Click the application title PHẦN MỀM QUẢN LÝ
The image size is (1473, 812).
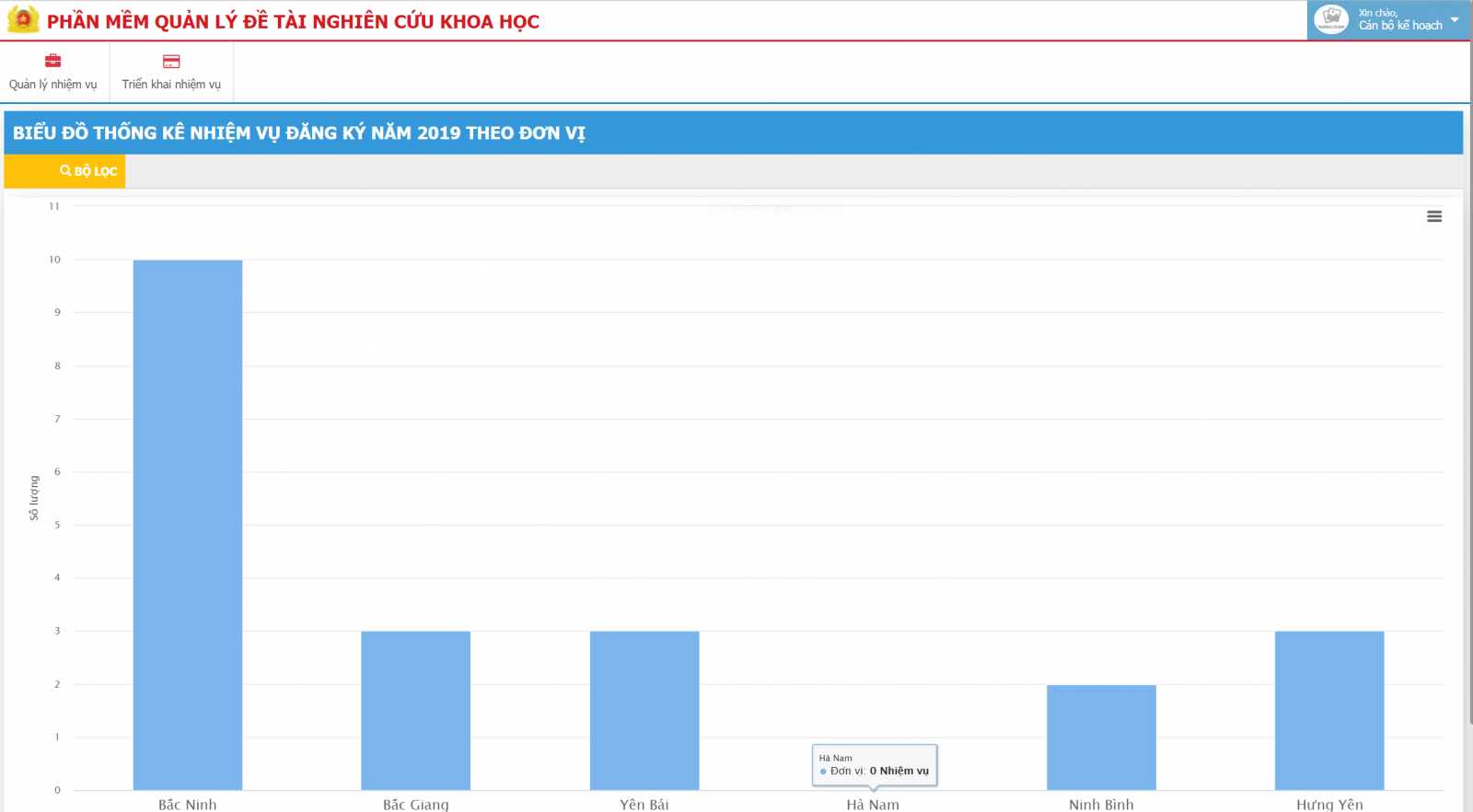[293, 21]
